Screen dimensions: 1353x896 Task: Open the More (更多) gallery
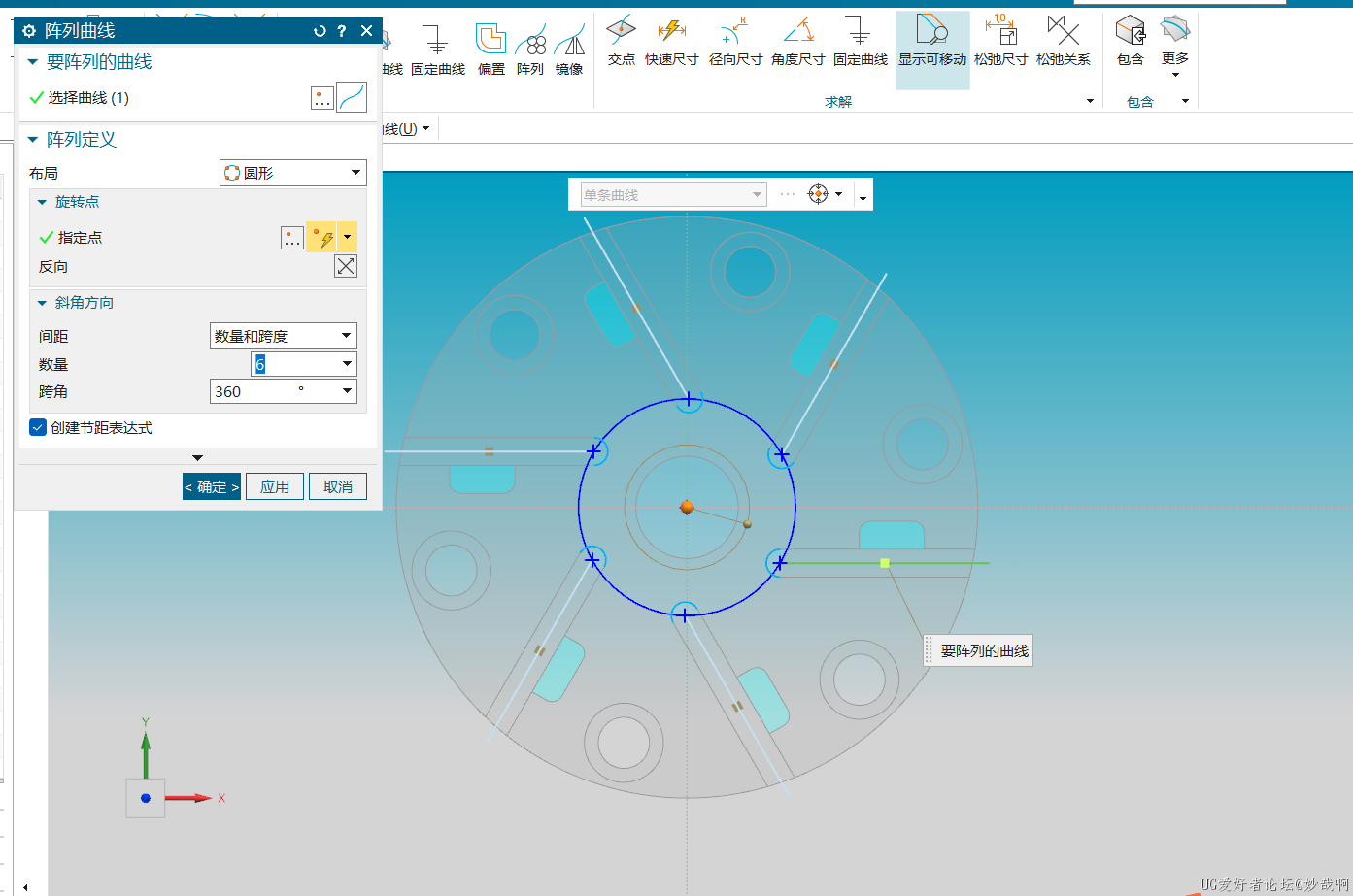coord(1175,47)
